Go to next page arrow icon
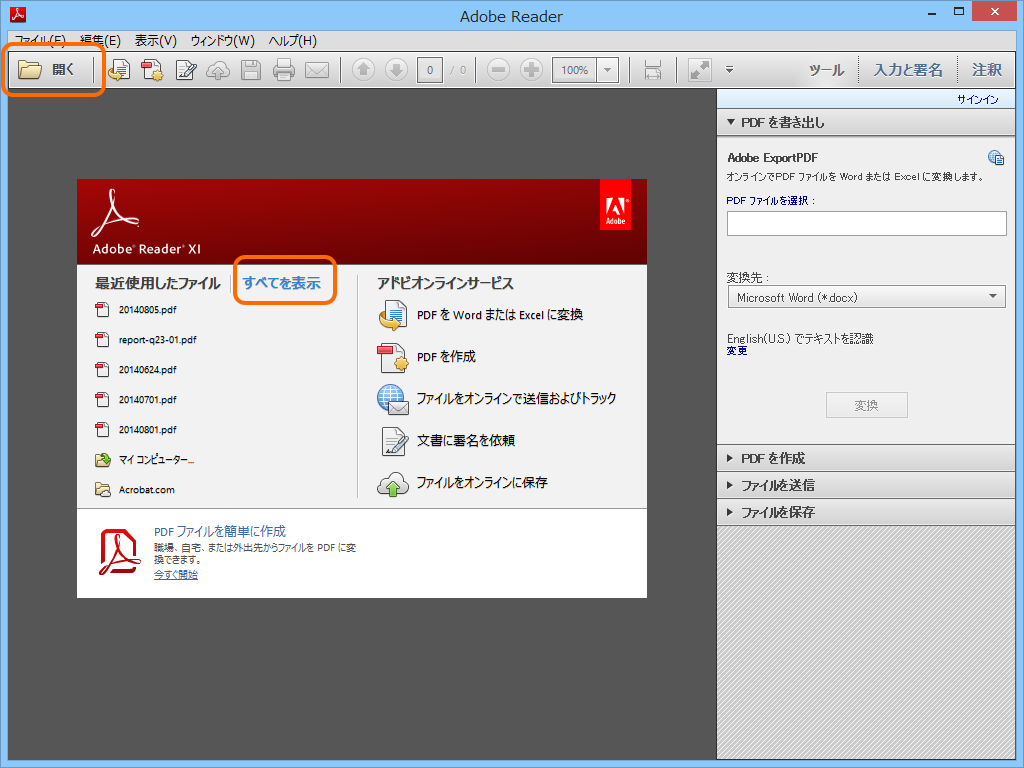 tap(396, 69)
